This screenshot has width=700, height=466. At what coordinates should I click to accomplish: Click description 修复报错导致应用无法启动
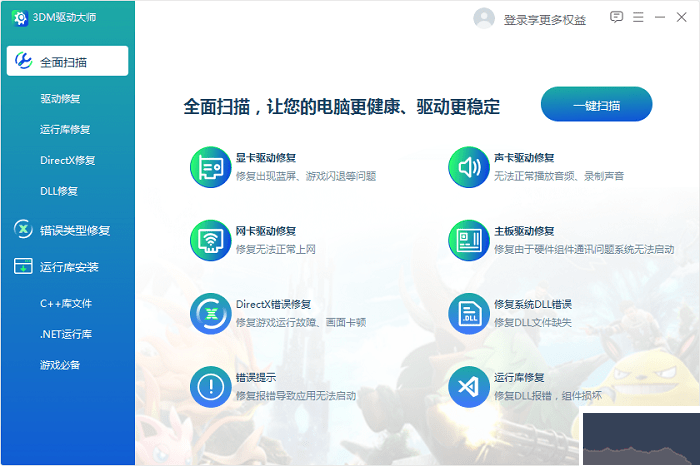296,396
